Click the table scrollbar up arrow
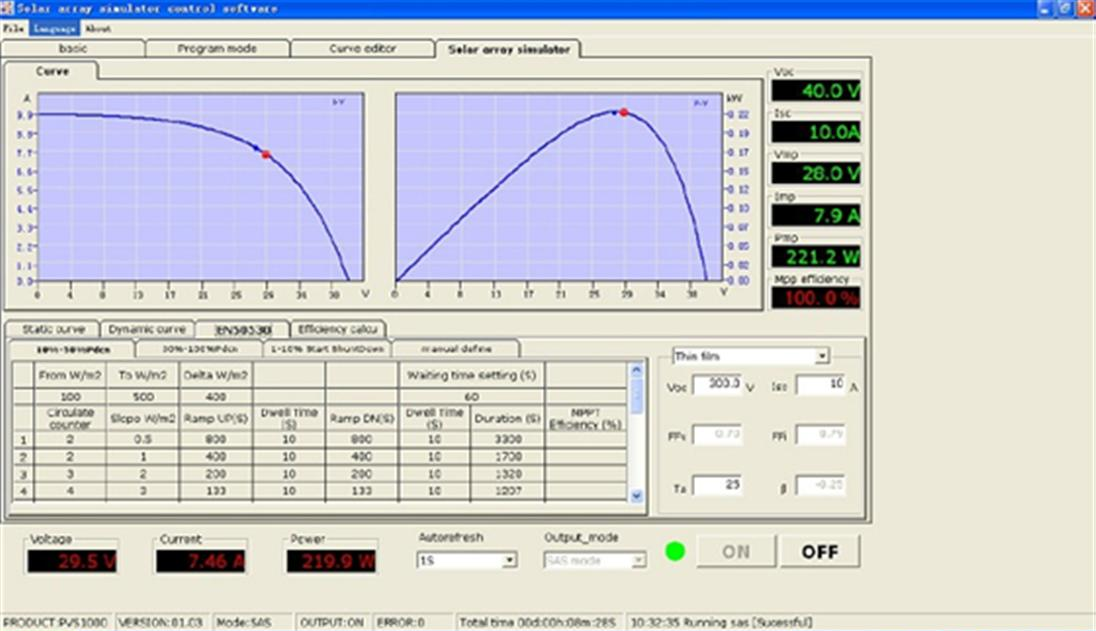The height and width of the screenshot is (631, 1096). click(x=637, y=370)
